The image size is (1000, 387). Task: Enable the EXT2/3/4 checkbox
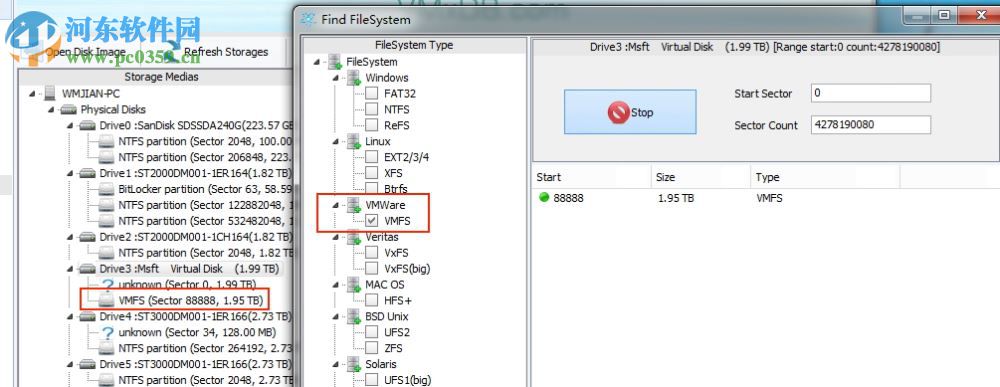tap(371, 157)
